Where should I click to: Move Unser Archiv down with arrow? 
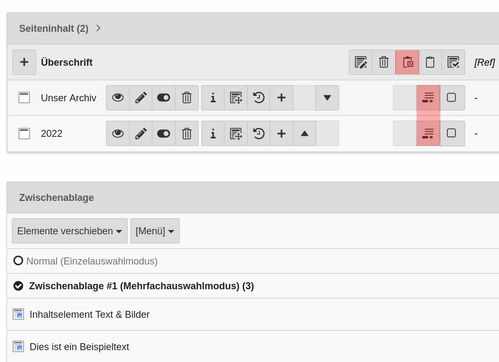pos(327,98)
